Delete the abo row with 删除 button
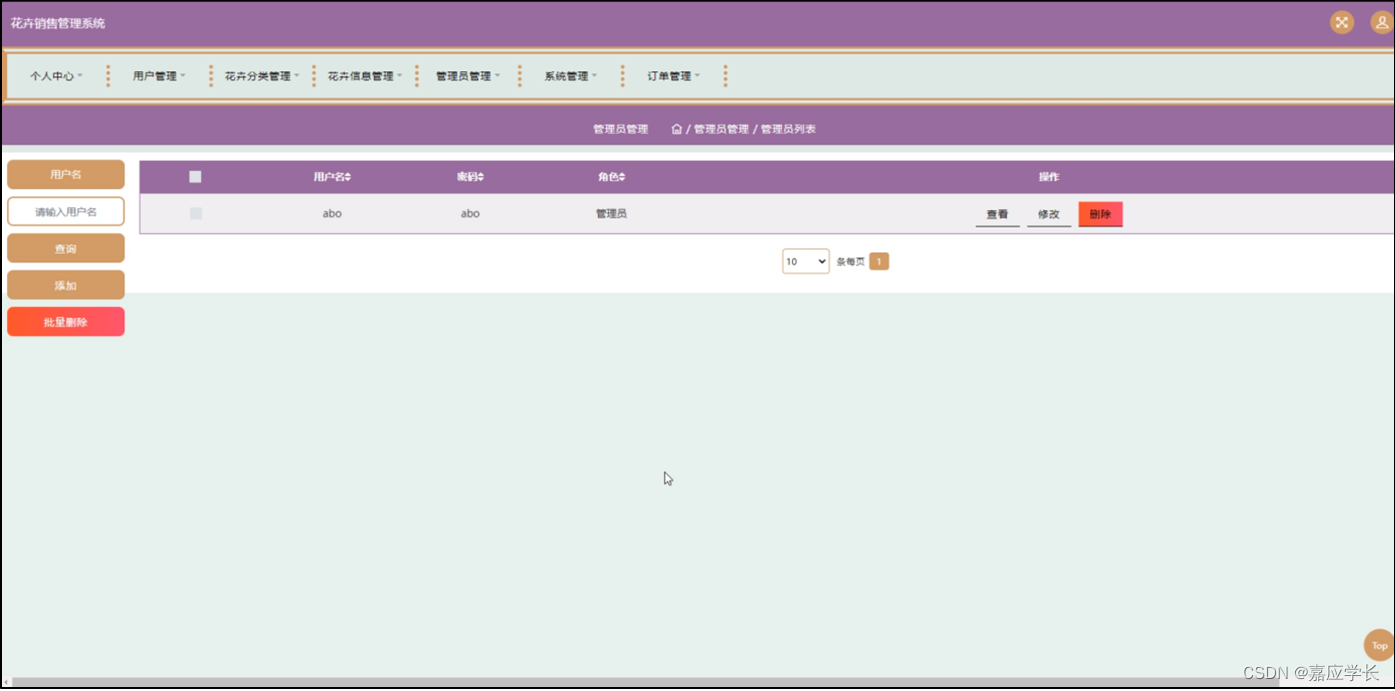Screen dimensions: 1395x691 point(1100,214)
